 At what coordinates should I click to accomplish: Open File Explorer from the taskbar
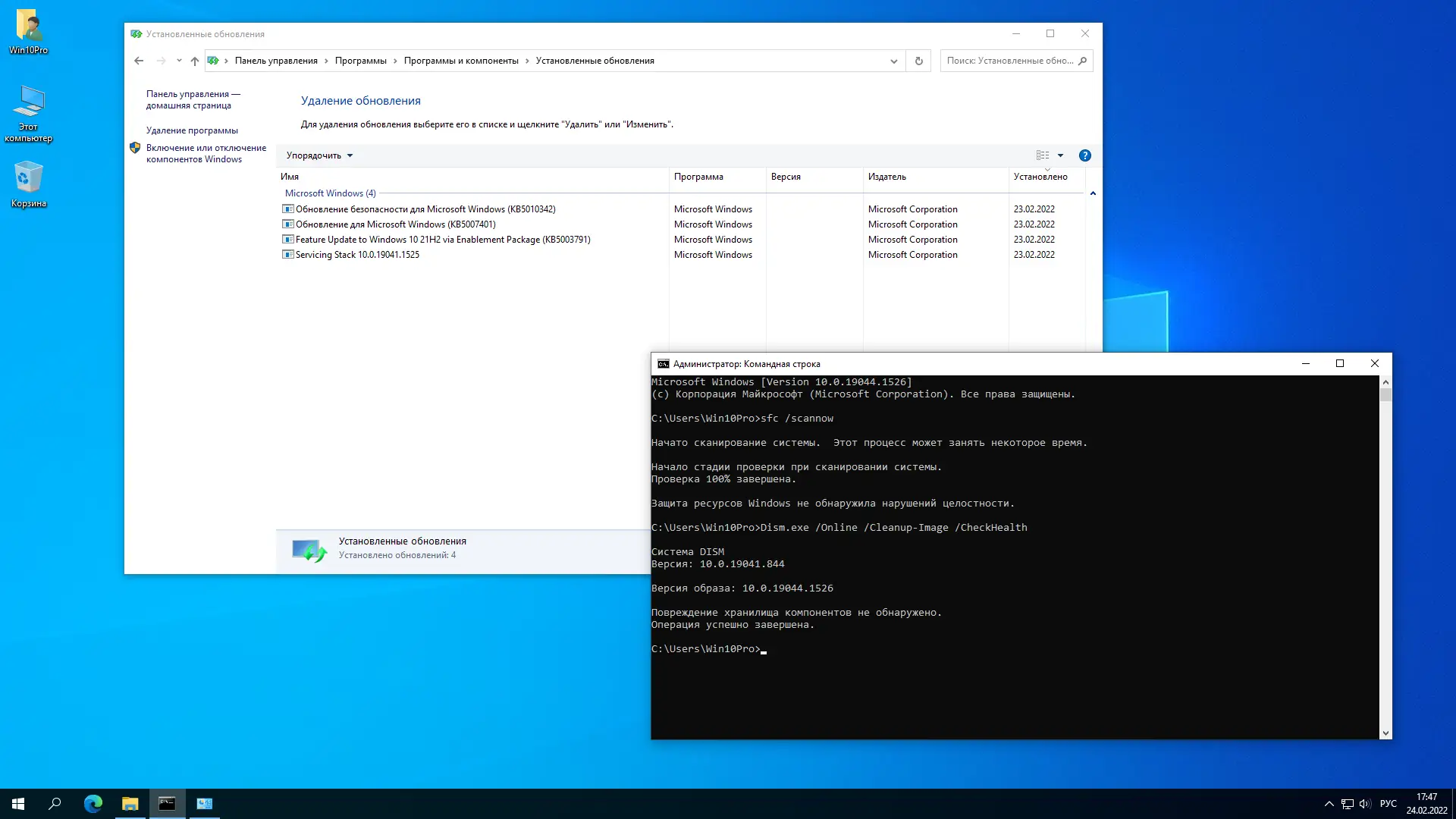click(130, 804)
